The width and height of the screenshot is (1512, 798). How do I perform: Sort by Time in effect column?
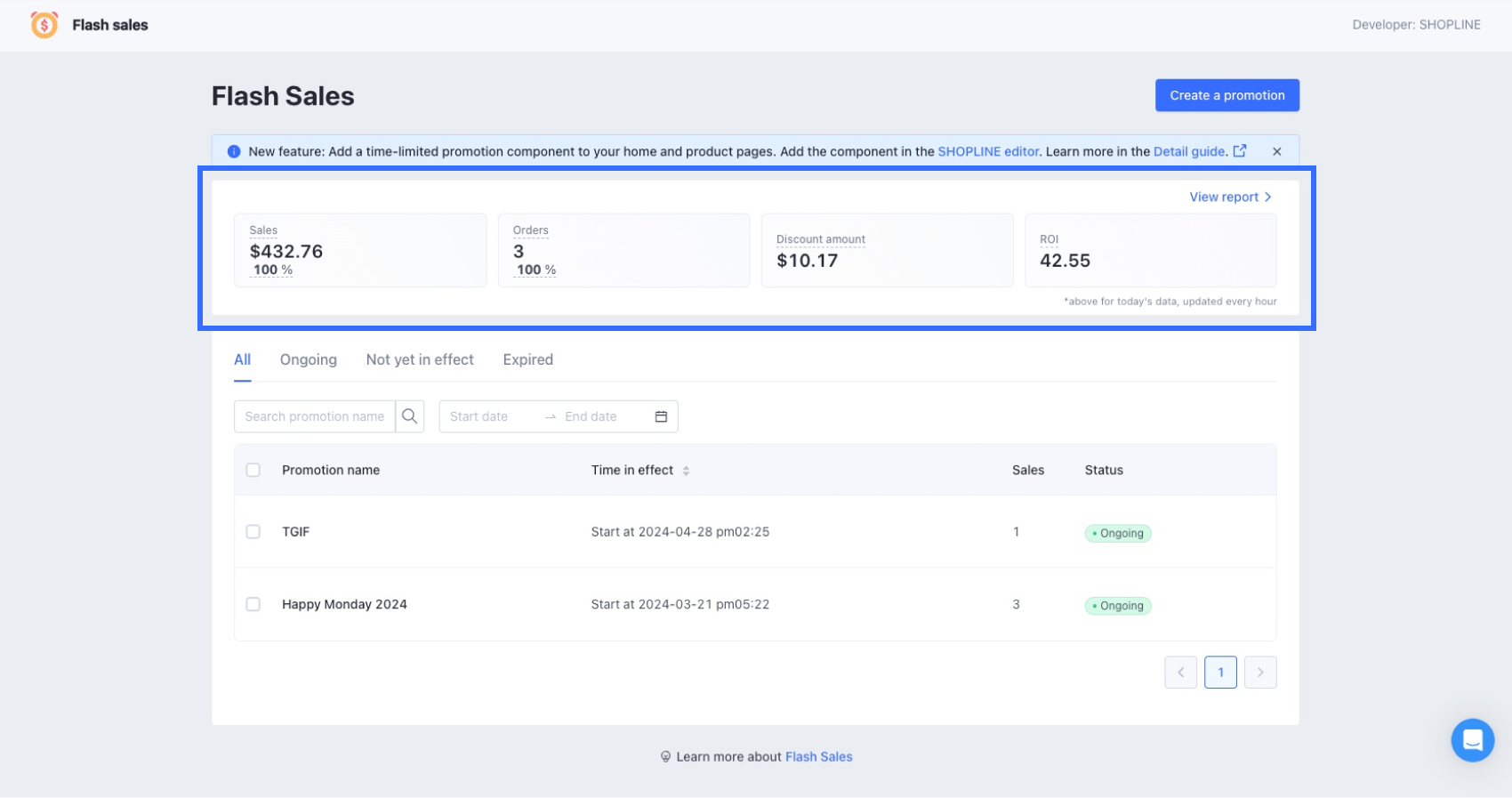[x=686, y=471]
